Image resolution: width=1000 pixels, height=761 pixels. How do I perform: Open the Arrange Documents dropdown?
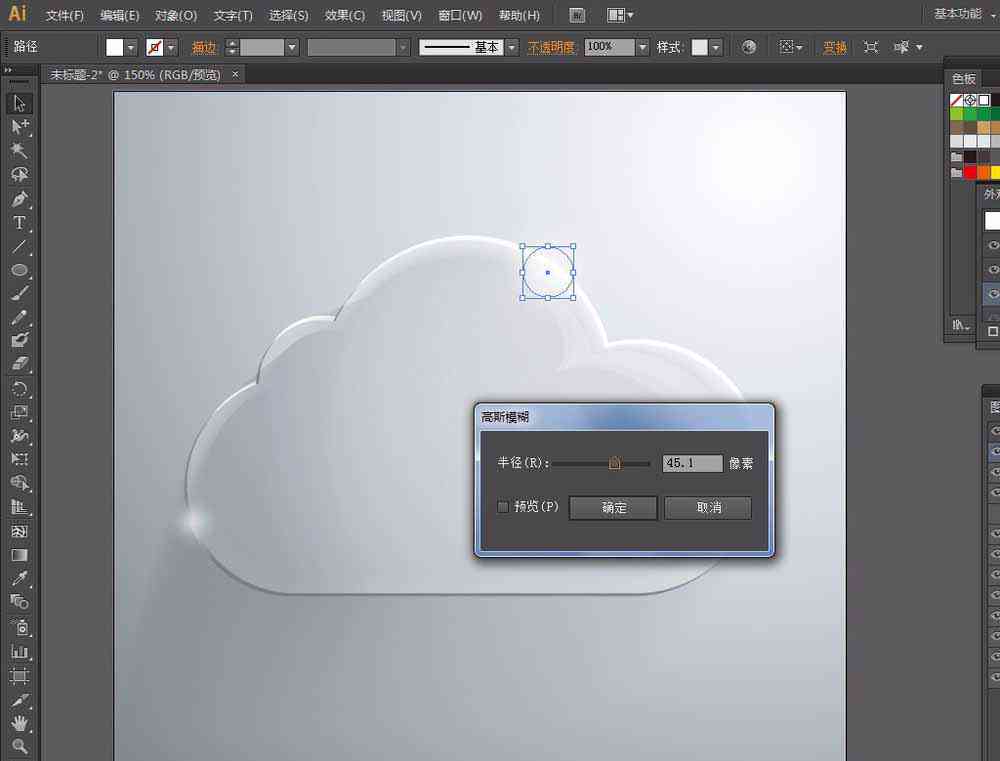(620, 15)
